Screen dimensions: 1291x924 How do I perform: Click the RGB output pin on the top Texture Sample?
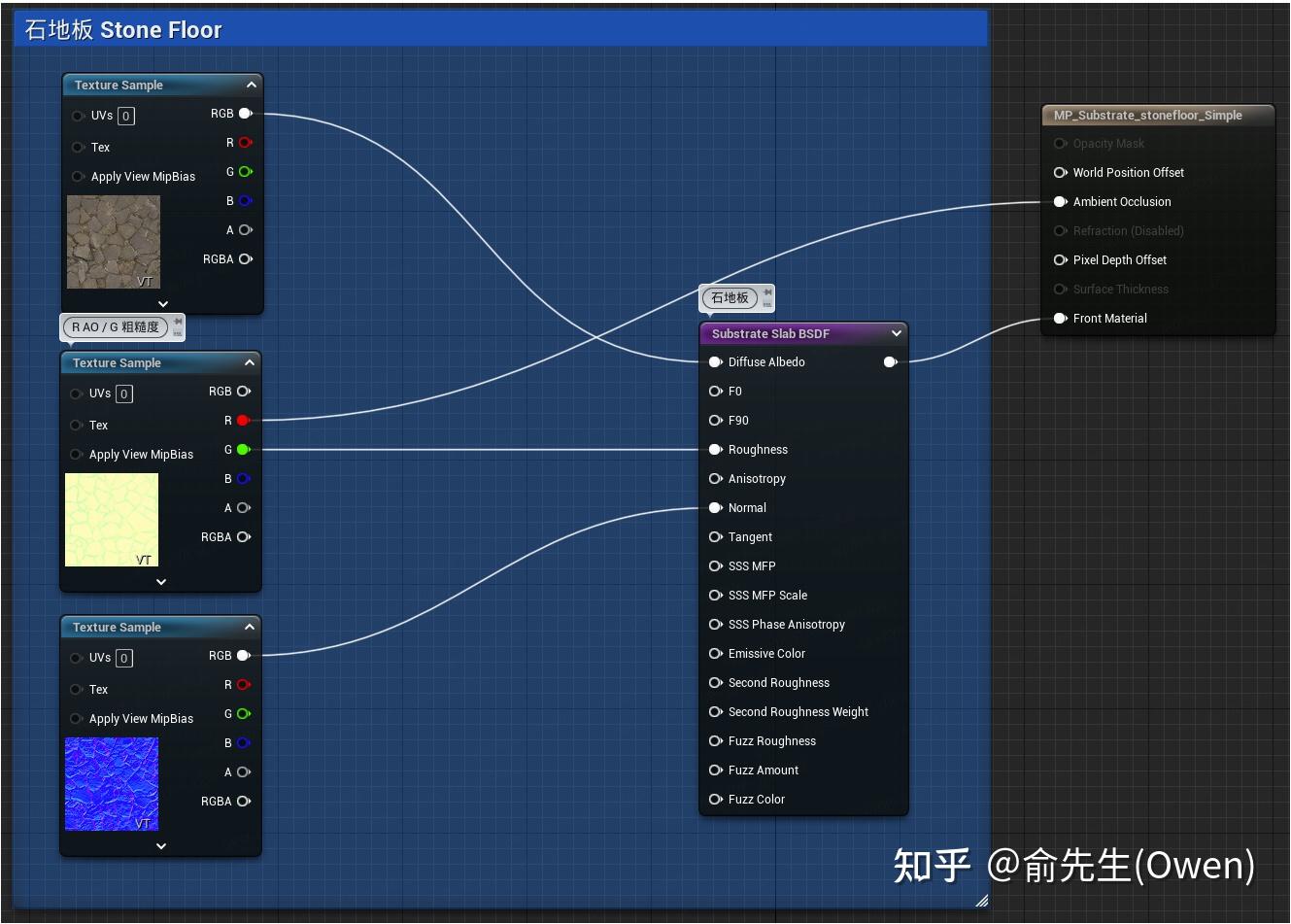(245, 113)
